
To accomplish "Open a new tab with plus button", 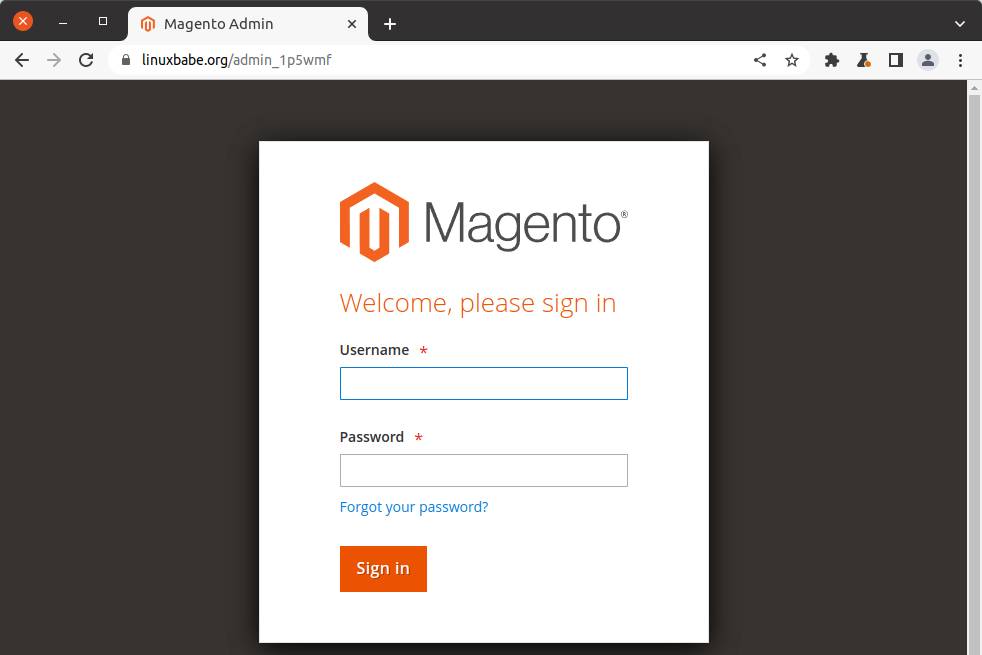I will click(x=390, y=24).
